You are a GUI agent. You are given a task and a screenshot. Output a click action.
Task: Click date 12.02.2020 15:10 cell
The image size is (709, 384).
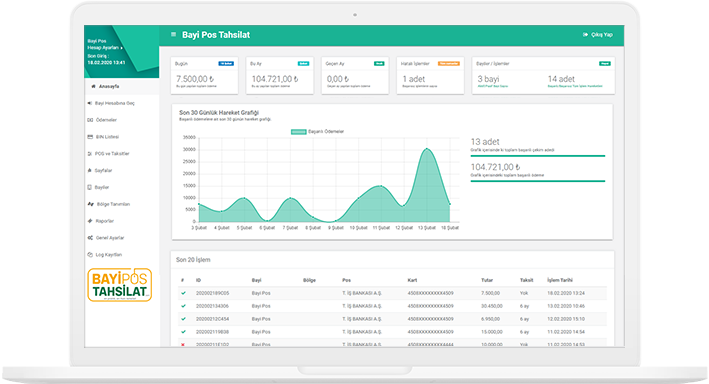566,319
